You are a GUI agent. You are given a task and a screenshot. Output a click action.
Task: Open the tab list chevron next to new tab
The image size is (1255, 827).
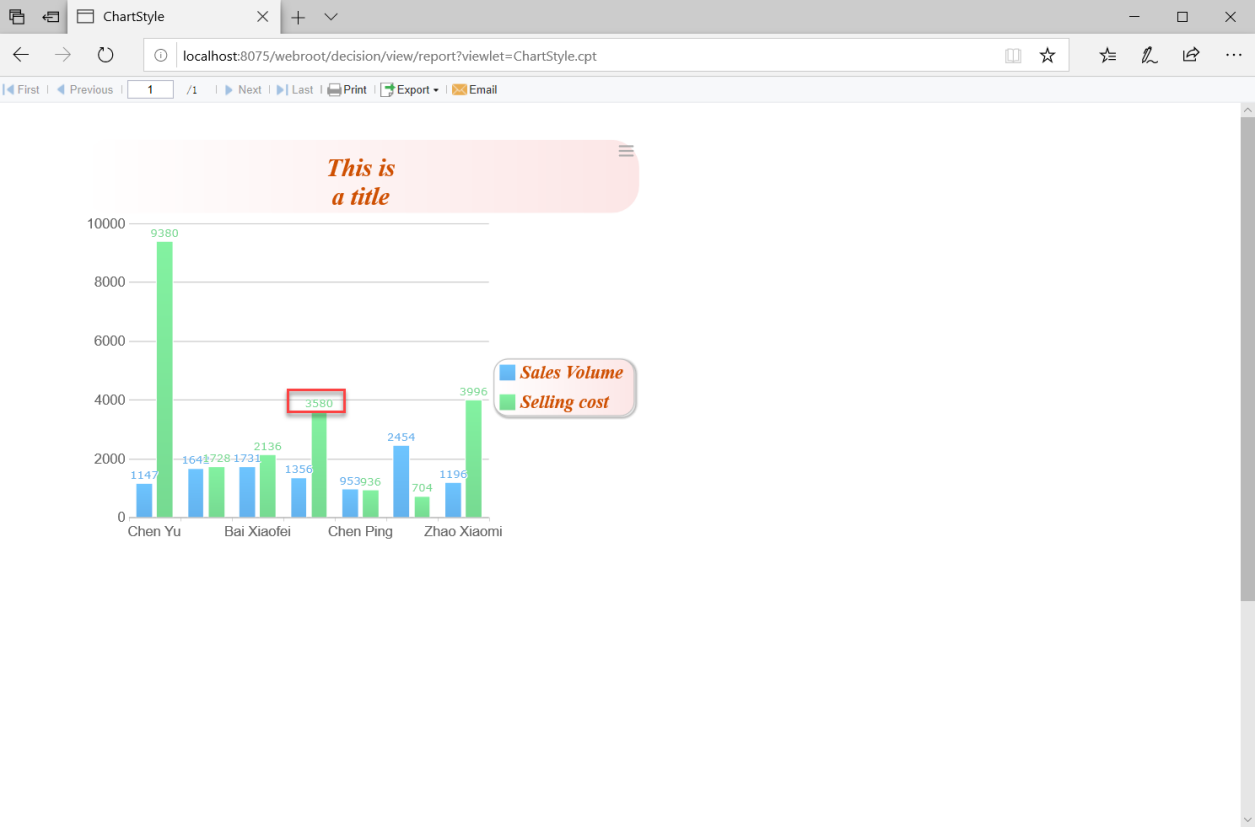pos(330,17)
